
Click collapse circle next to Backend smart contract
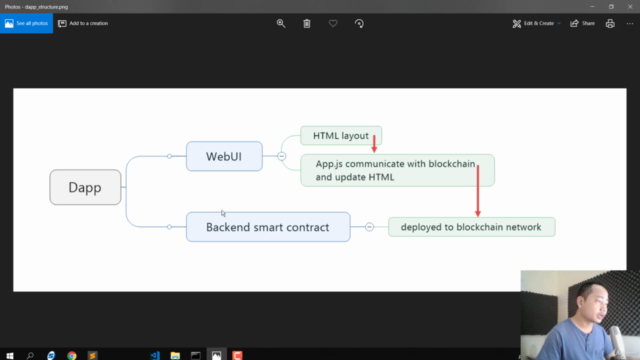tap(369, 227)
